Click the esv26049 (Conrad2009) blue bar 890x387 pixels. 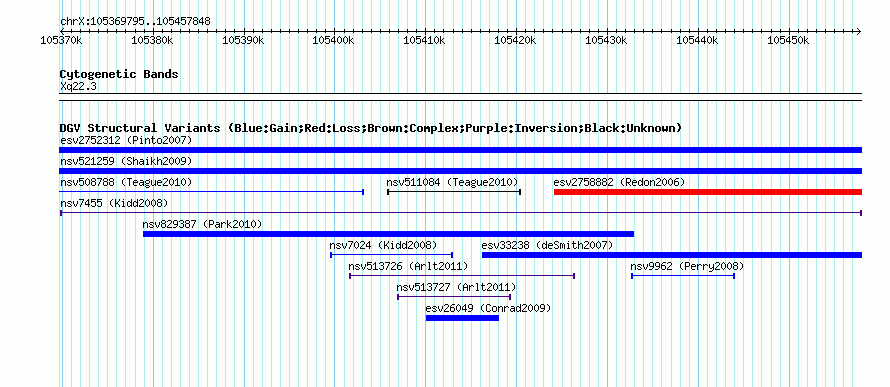point(462,318)
